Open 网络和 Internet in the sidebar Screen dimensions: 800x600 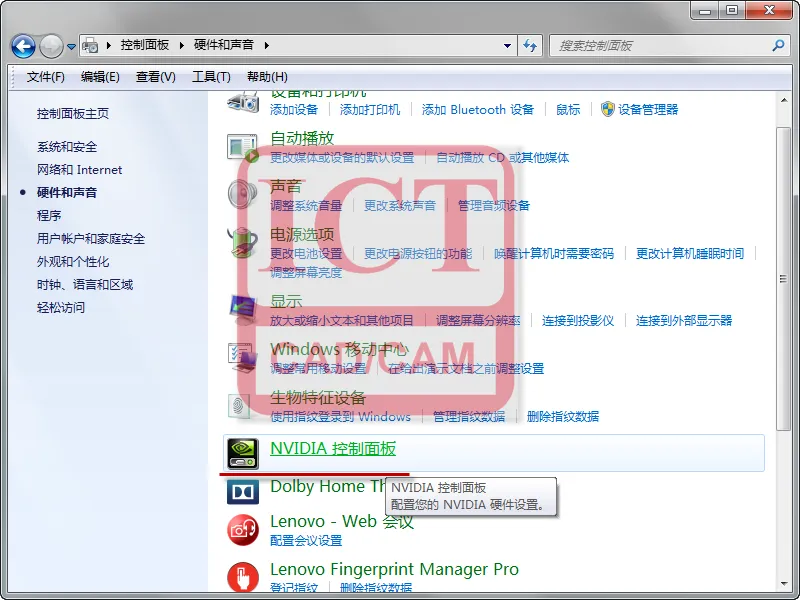click(x=80, y=170)
